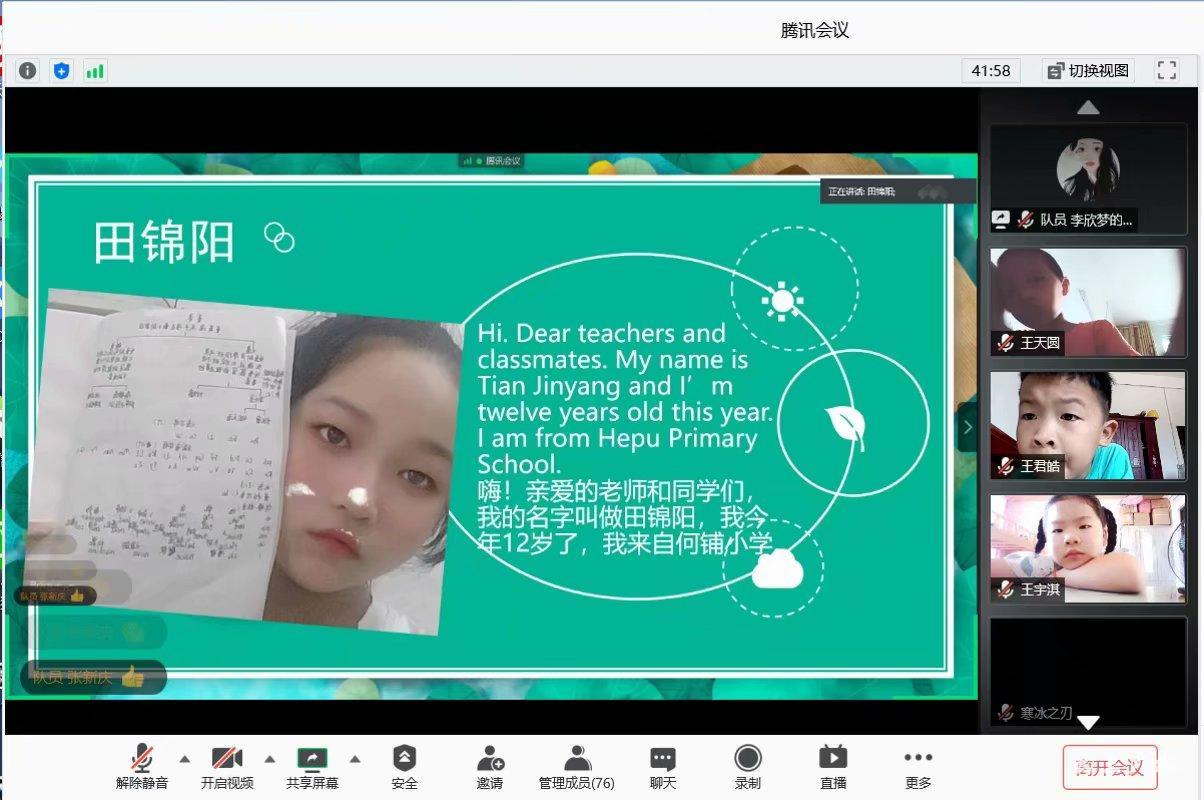Enter full screen mode icon
Image resolution: width=1204 pixels, height=800 pixels.
[1166, 70]
